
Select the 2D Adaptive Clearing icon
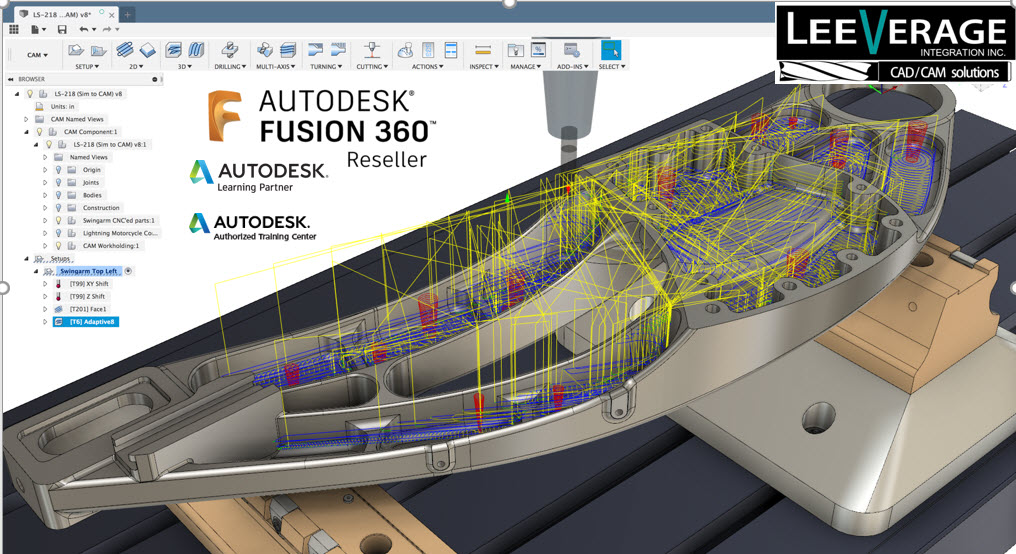(x=124, y=50)
